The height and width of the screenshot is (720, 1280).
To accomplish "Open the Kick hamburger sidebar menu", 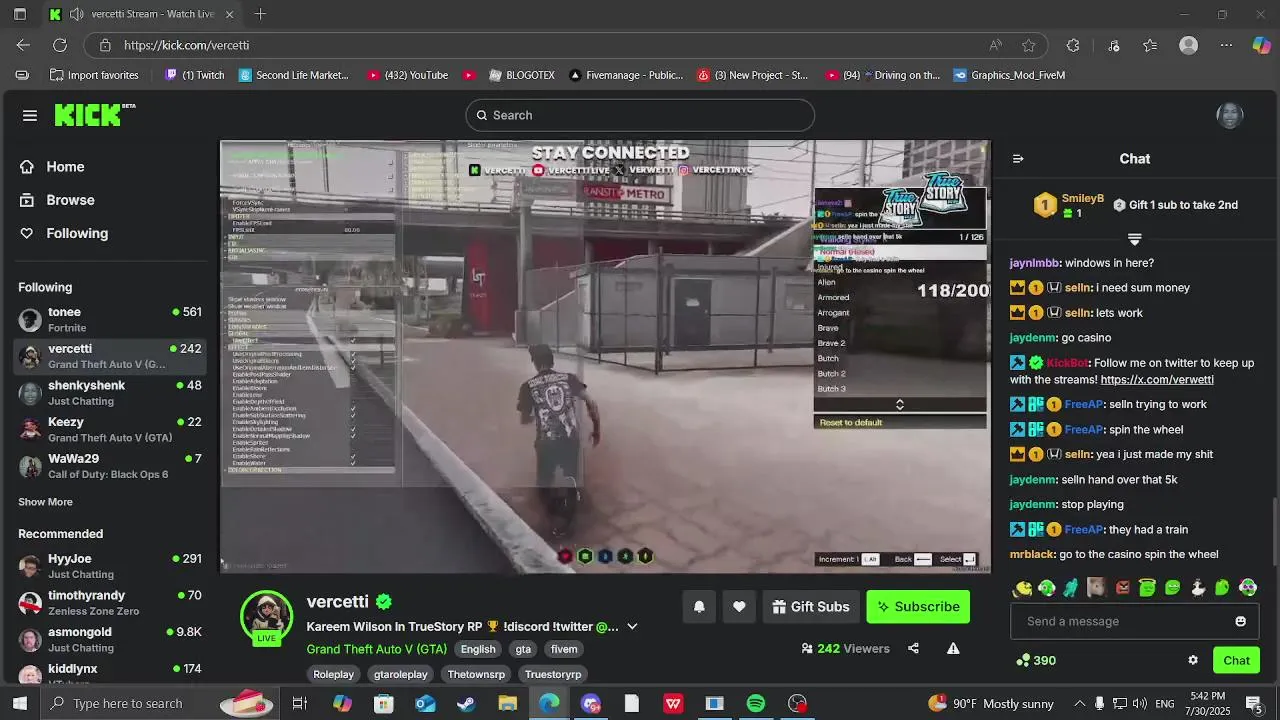I will pos(30,116).
